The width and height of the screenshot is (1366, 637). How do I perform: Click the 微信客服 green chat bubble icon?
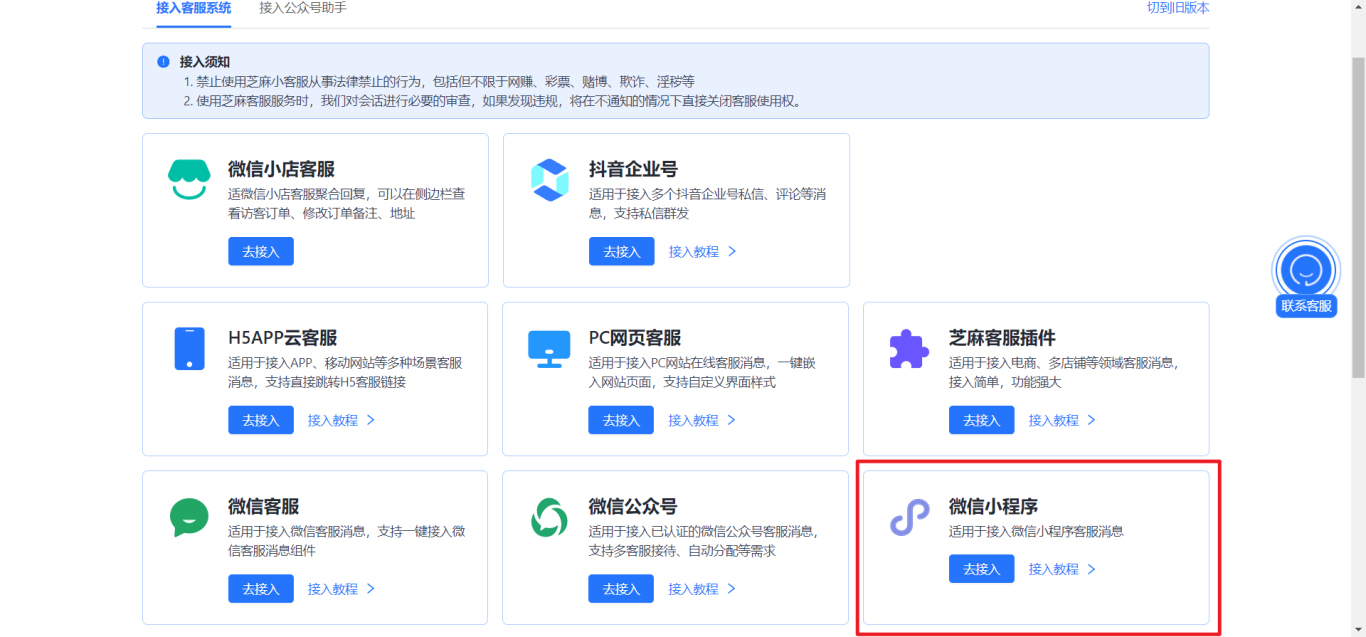[189, 516]
